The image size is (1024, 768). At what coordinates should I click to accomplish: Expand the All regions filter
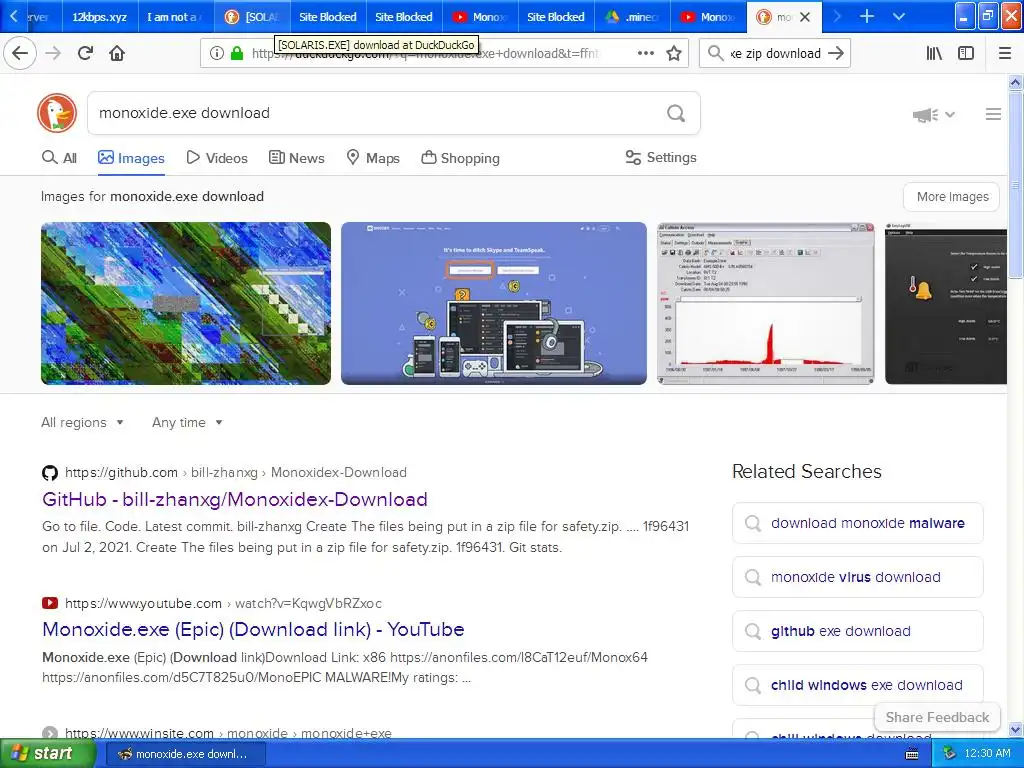[x=82, y=423]
